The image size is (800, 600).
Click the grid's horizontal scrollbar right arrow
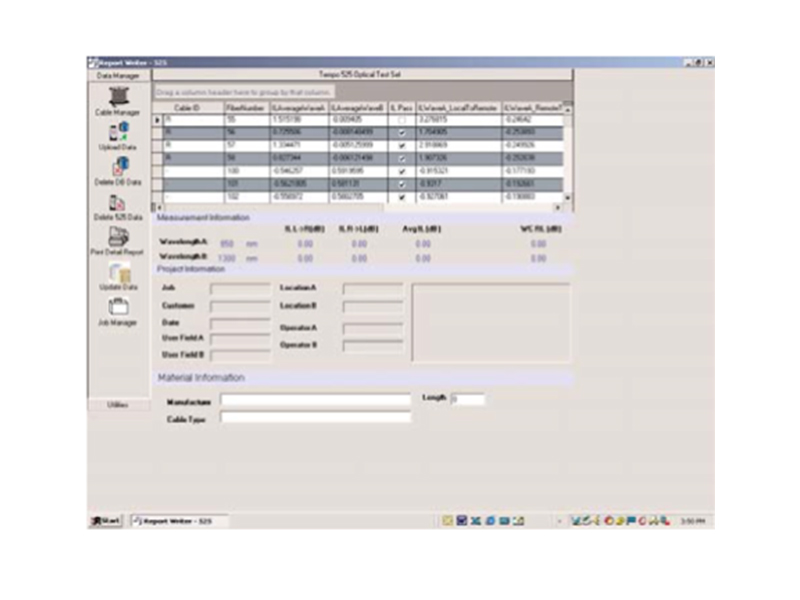(x=558, y=207)
